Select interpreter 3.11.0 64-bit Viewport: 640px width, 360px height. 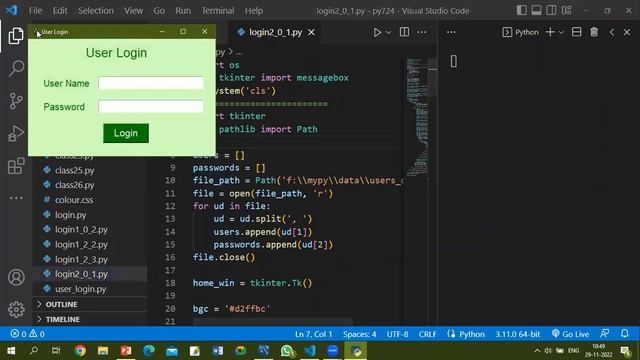click(x=518, y=334)
